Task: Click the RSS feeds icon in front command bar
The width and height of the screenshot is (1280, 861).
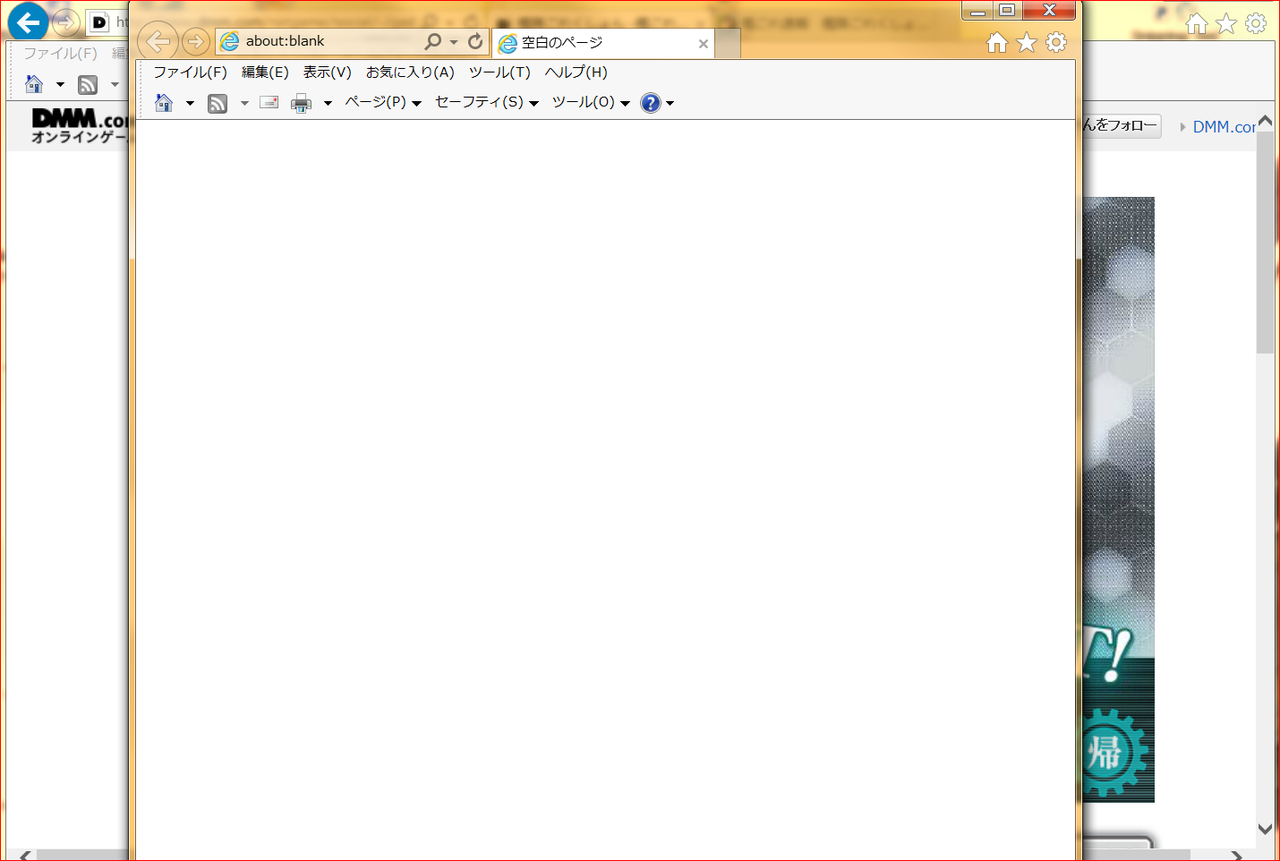Action: click(x=217, y=102)
